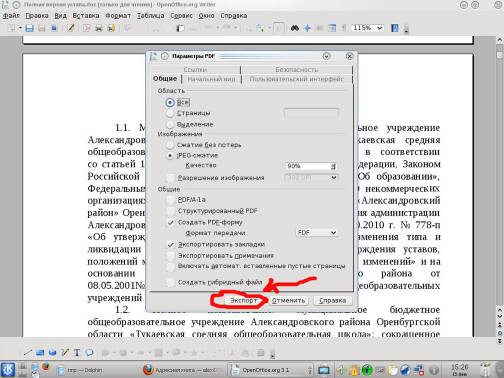The height and width of the screenshot is (378, 504).
Task: Click the Export Directly as PDF icon
Action: pyautogui.click(x=87, y=28)
